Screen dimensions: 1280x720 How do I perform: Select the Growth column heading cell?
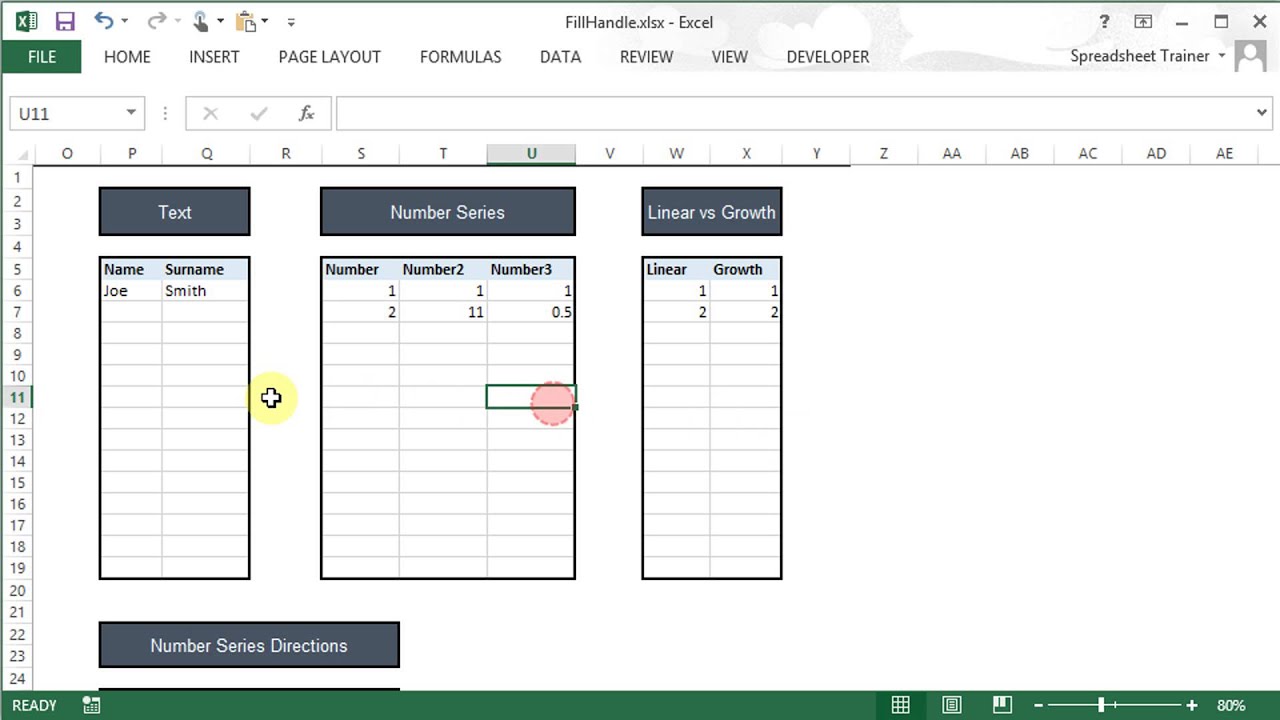click(745, 269)
